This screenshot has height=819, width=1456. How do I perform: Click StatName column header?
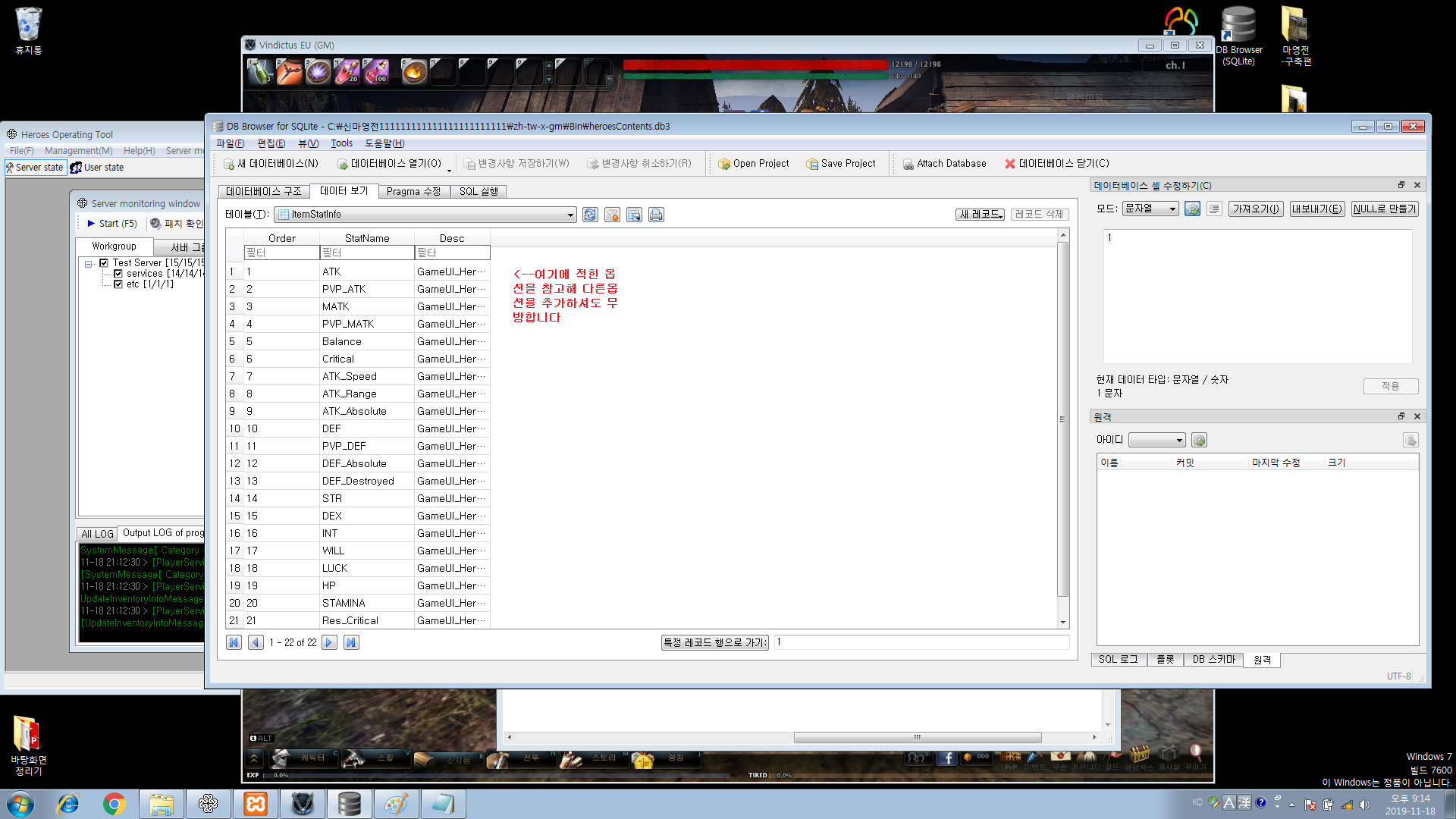click(x=367, y=238)
